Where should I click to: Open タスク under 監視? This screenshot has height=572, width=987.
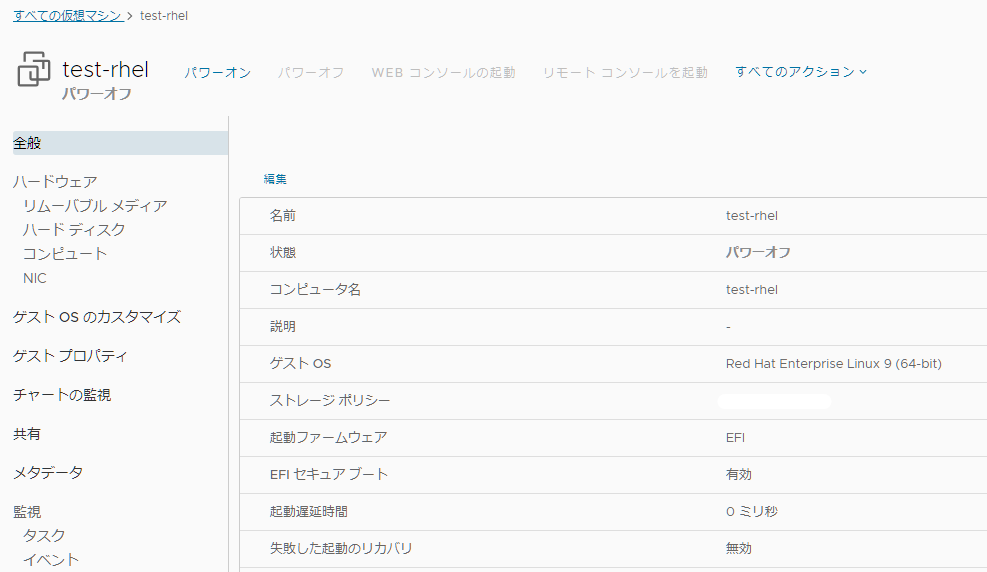click(44, 536)
